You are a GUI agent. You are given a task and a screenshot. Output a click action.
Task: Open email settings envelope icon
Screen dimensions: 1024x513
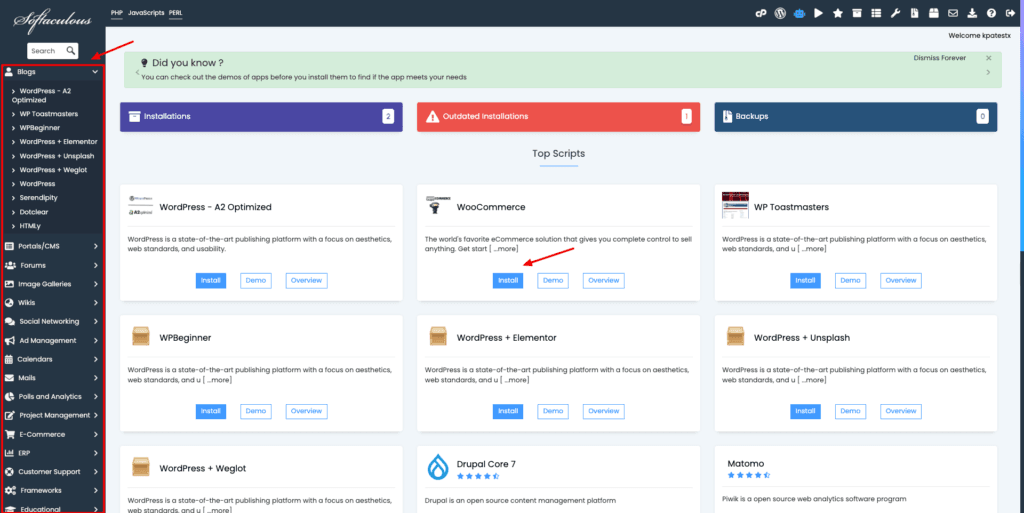pos(953,13)
